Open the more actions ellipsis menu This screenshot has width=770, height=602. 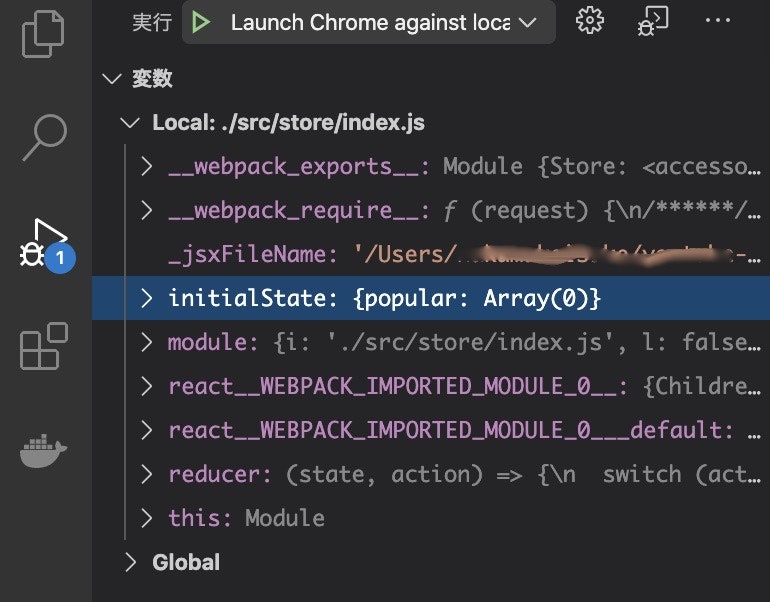click(x=717, y=21)
